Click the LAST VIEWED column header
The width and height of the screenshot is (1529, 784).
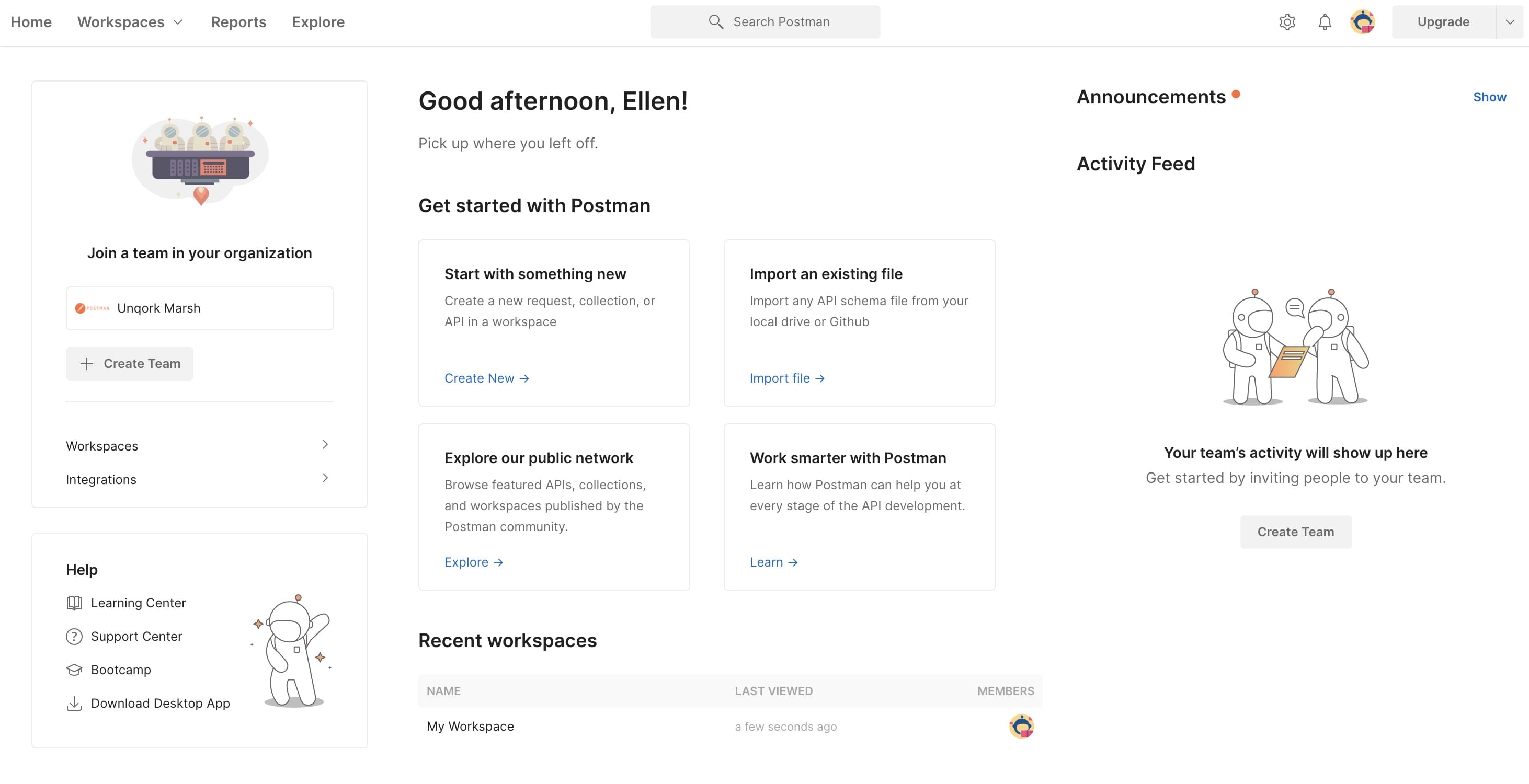pos(773,691)
